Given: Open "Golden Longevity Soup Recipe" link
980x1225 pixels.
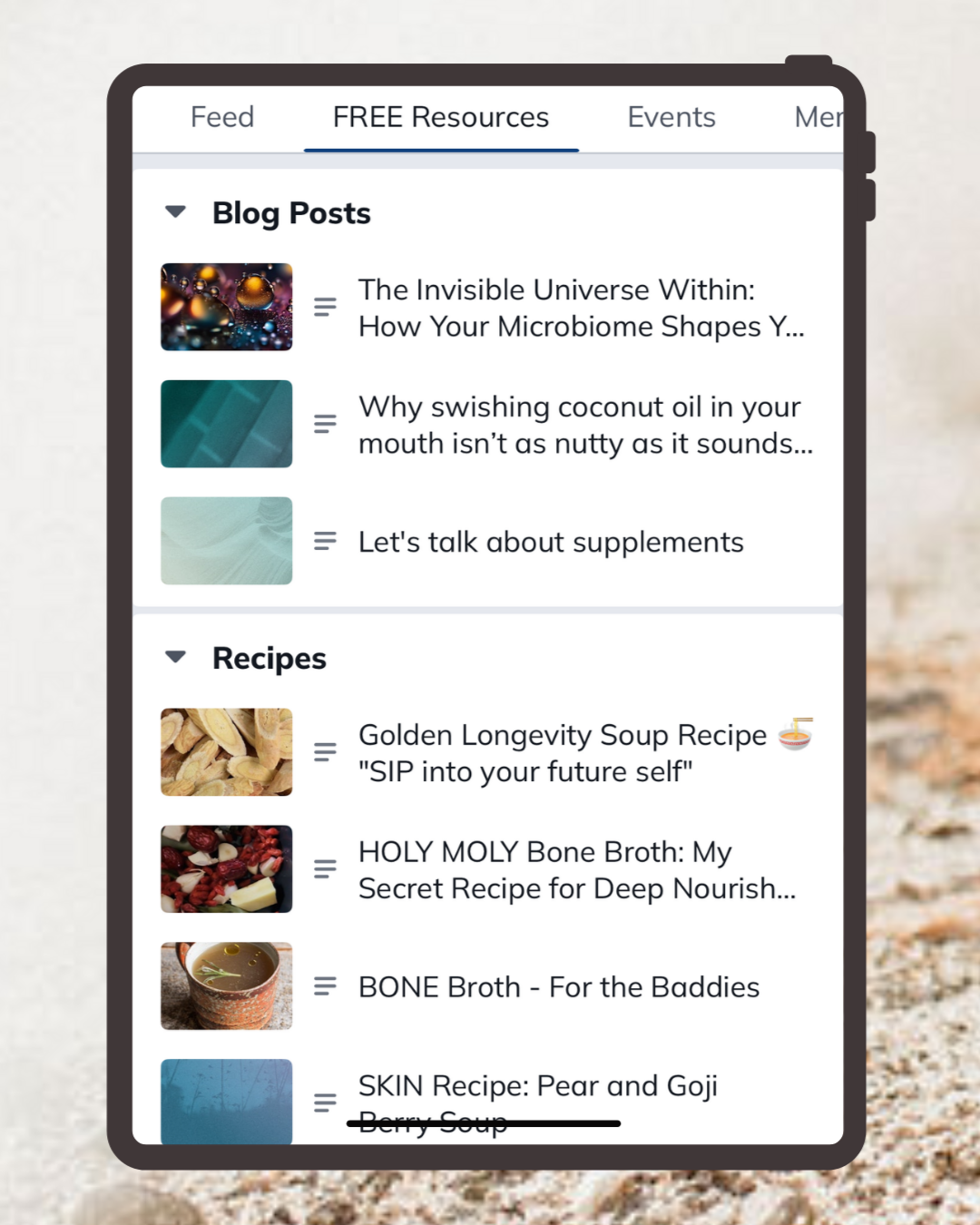Looking at the screenshot, I should pos(563,735).
